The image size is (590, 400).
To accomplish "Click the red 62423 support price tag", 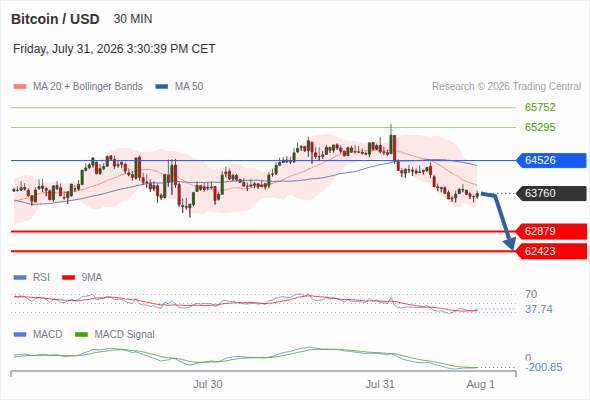I will click(x=551, y=251).
